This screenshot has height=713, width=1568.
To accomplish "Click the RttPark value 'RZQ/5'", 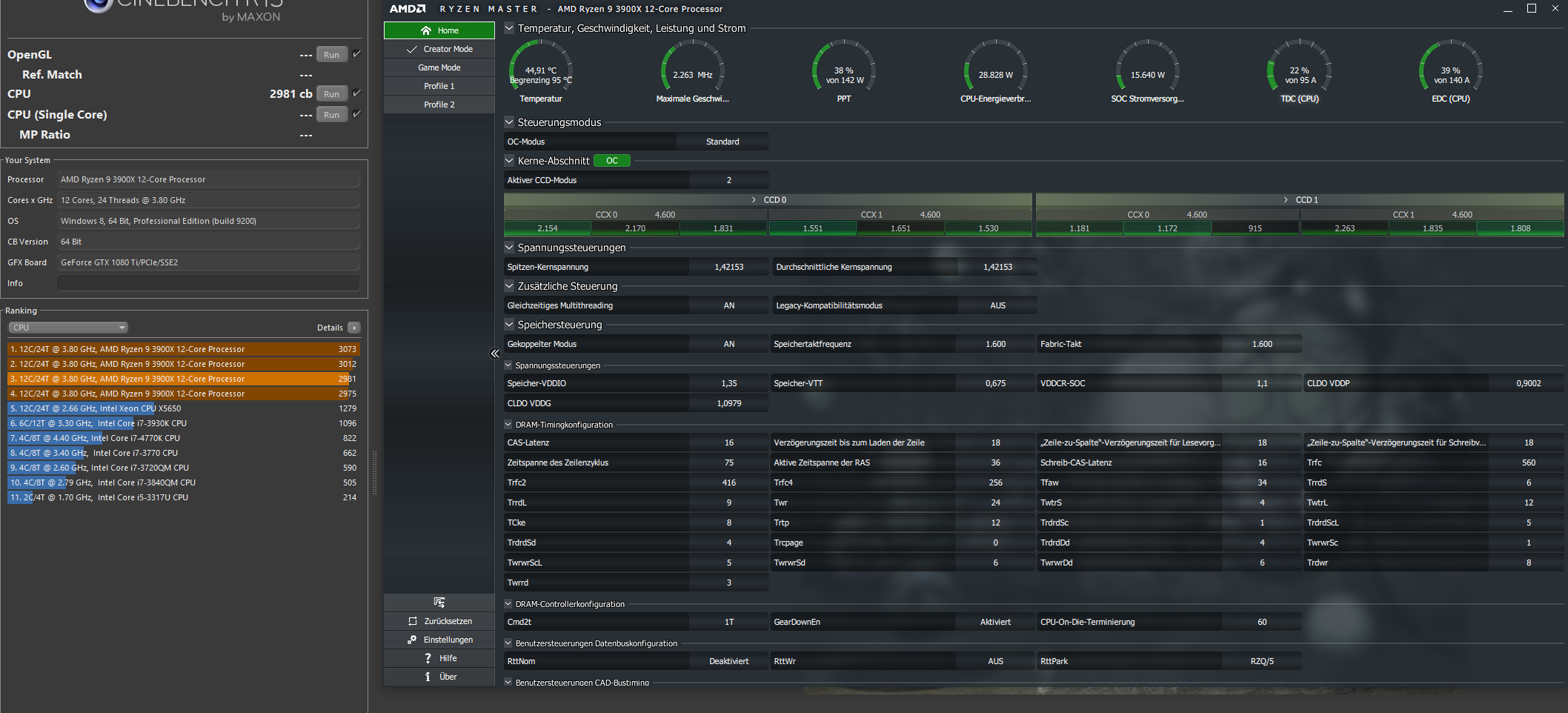I will pos(1262,661).
